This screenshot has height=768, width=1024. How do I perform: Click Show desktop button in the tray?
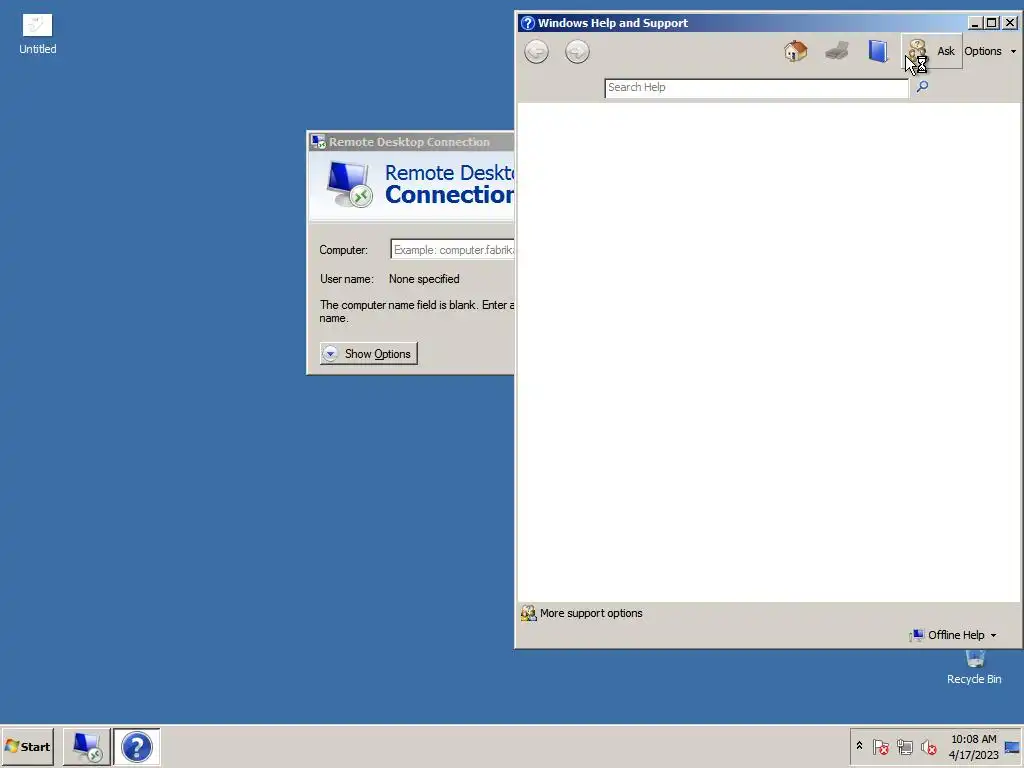coord(1012,746)
